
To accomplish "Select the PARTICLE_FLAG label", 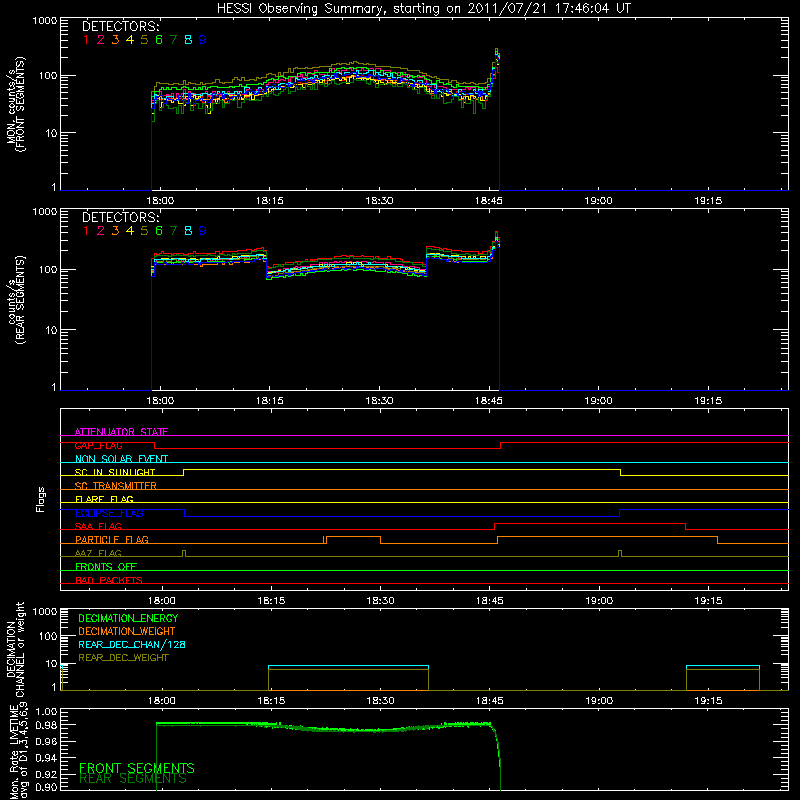I will 112,540.
